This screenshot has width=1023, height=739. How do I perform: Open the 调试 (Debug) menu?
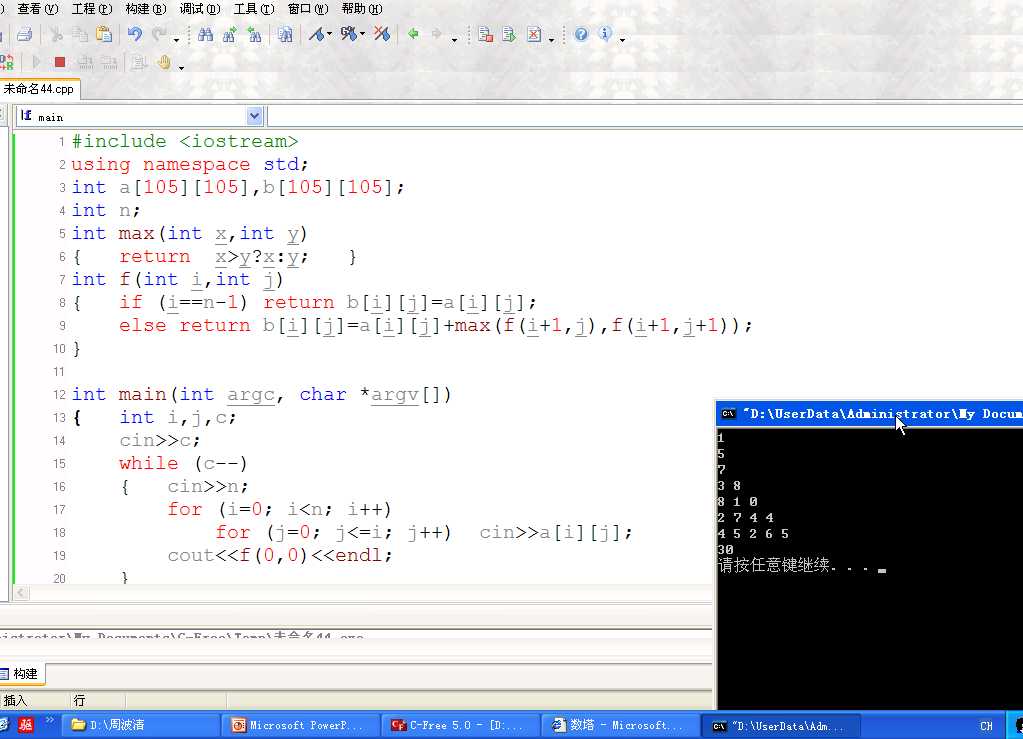[x=200, y=9]
